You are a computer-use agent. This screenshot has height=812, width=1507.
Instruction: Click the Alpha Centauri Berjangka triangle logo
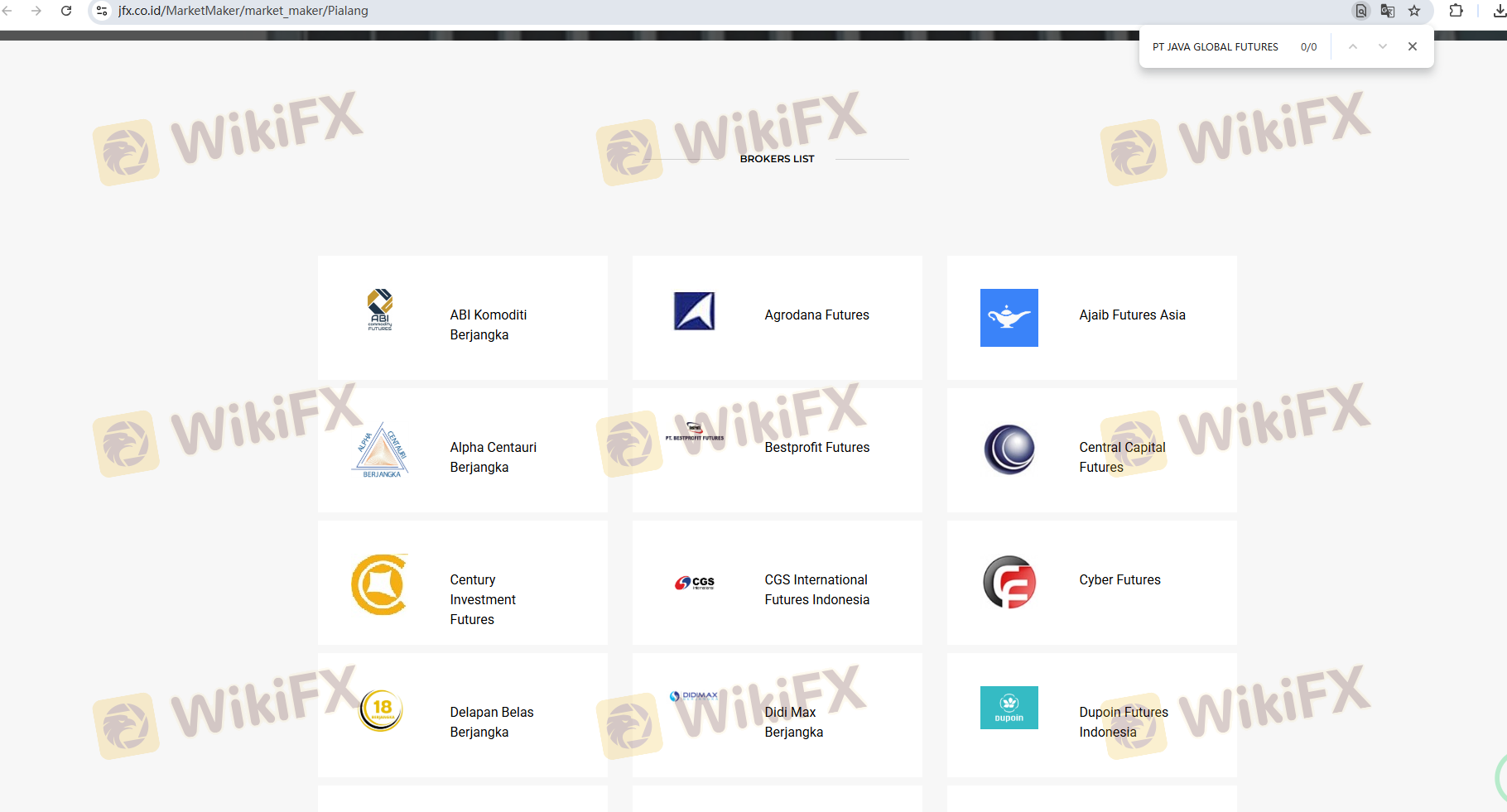point(381,450)
